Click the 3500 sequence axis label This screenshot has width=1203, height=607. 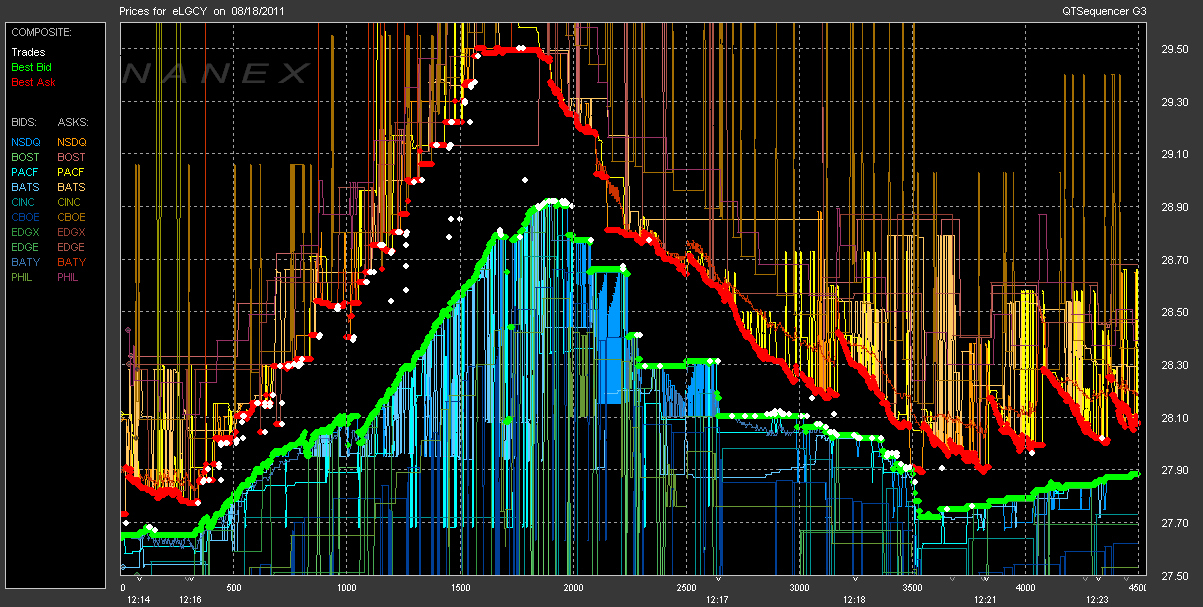click(x=913, y=588)
